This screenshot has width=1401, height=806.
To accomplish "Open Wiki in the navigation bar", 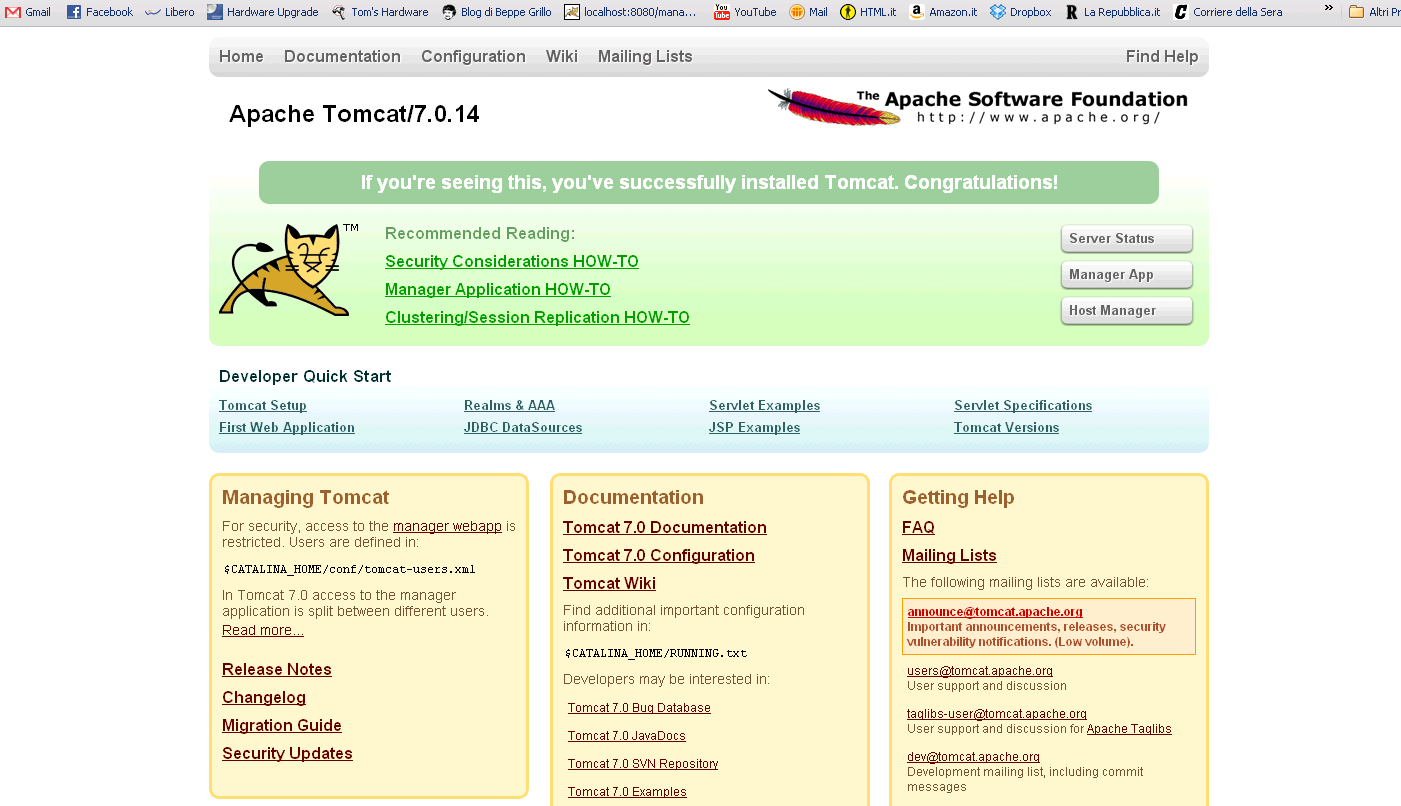I will coord(562,57).
